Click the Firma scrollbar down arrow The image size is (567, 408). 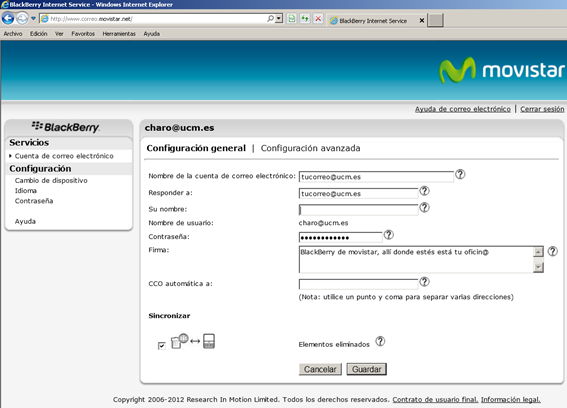538,267
